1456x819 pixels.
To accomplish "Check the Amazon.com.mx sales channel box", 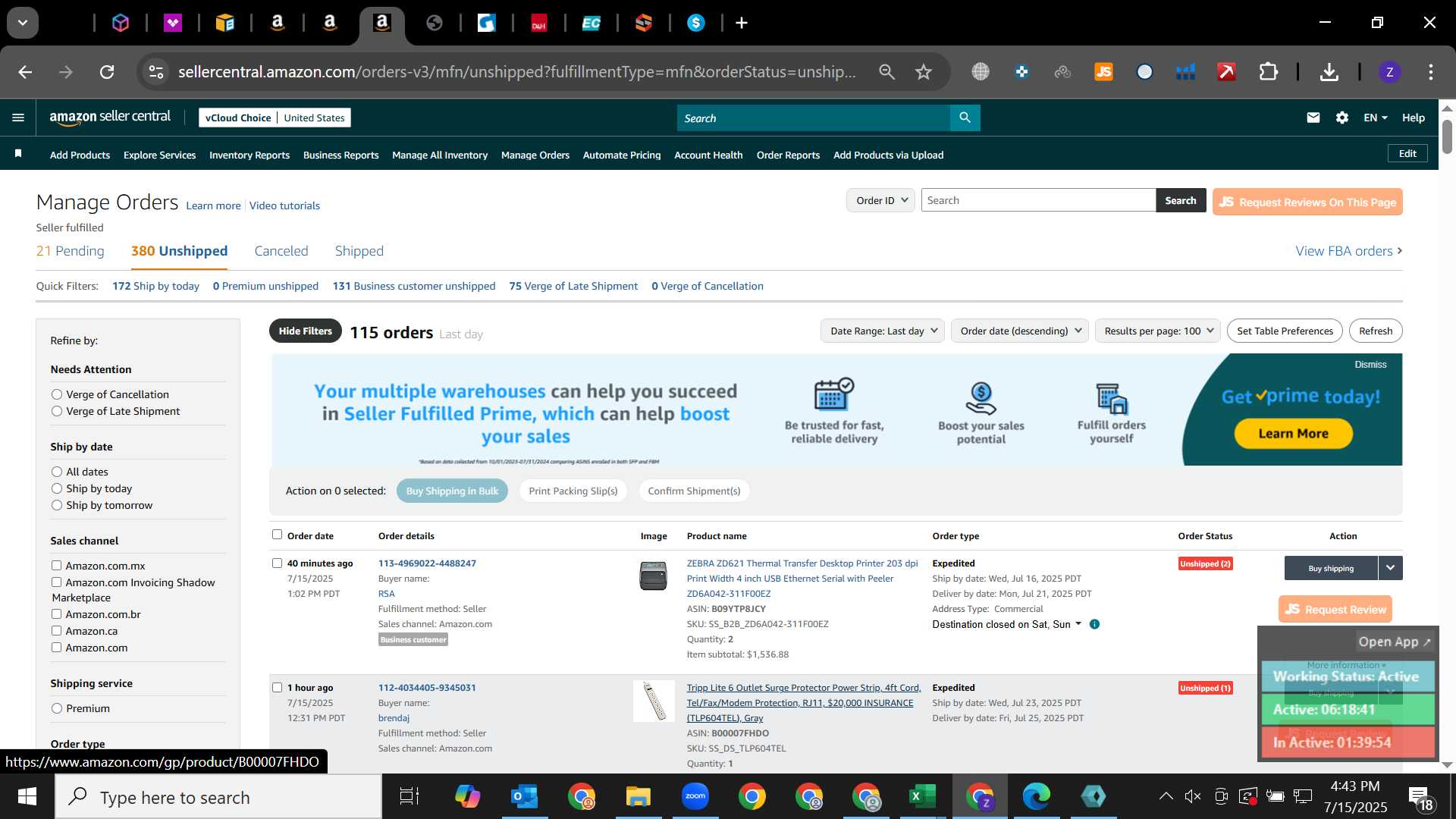I will [x=56, y=565].
